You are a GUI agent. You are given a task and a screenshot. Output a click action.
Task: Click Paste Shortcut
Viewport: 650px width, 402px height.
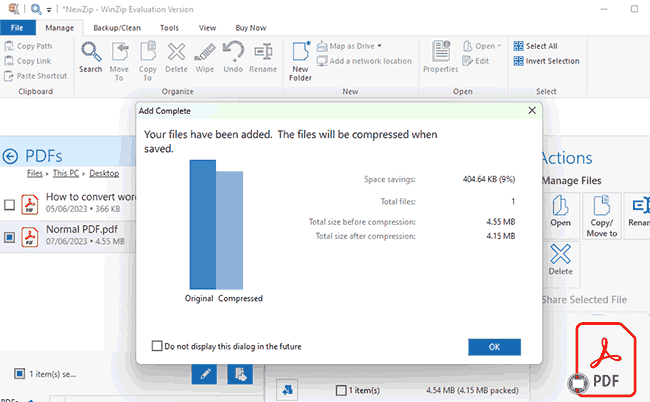tap(35, 76)
